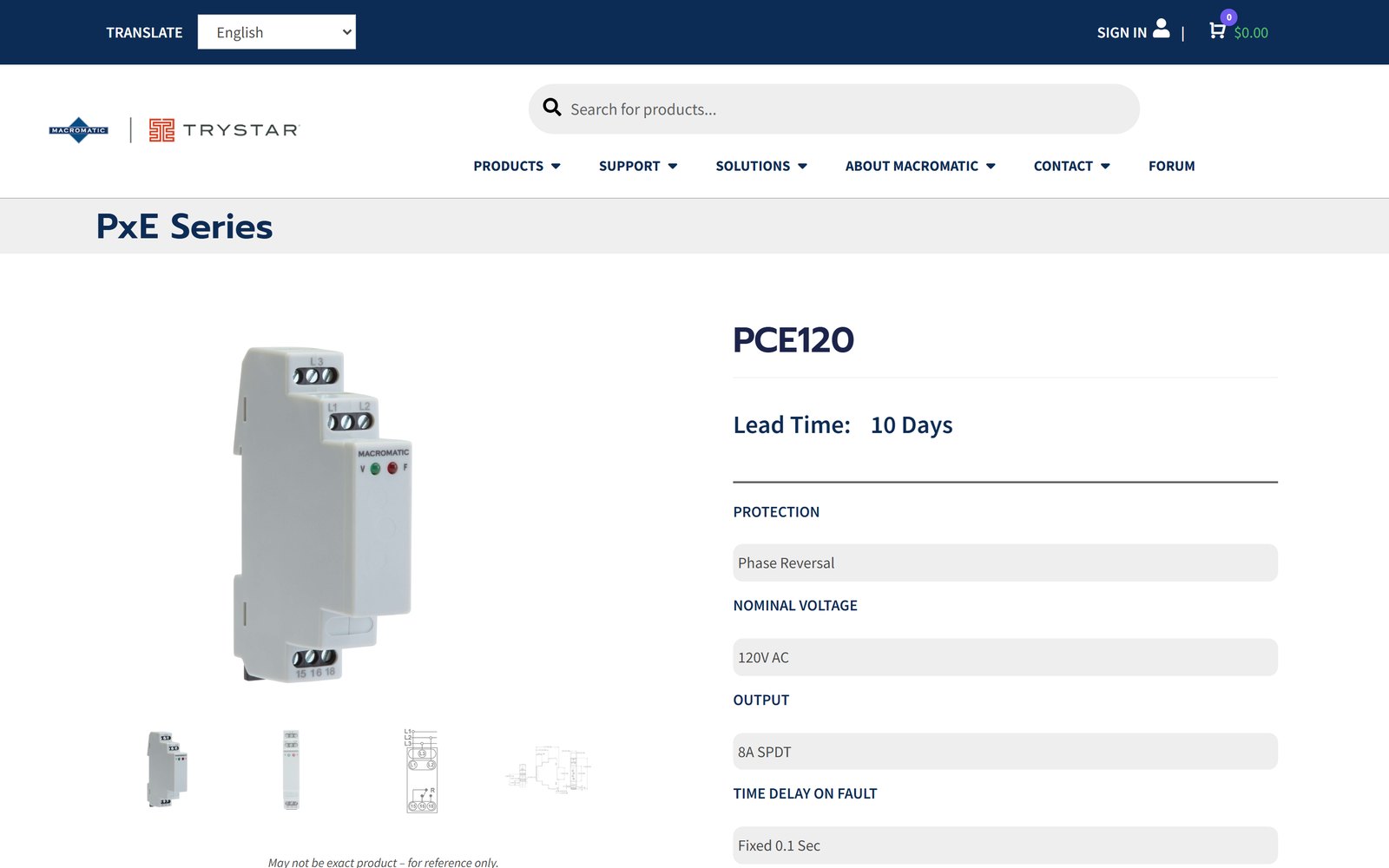
Task: Open the Forum page
Action: [1171, 166]
